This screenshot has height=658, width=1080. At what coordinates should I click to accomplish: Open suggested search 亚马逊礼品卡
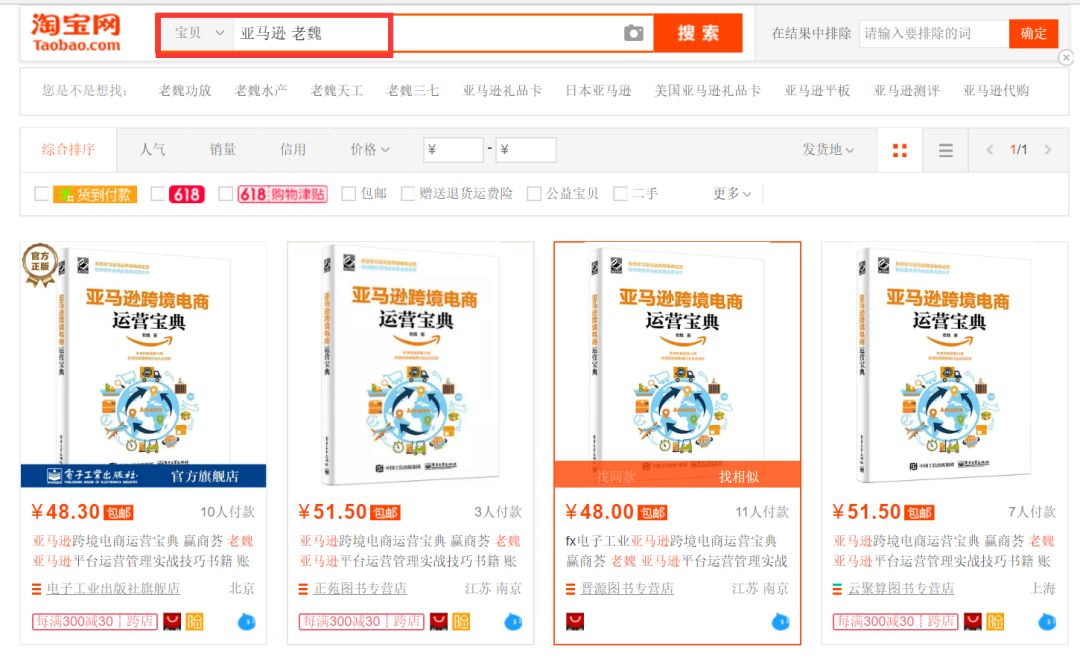502,91
